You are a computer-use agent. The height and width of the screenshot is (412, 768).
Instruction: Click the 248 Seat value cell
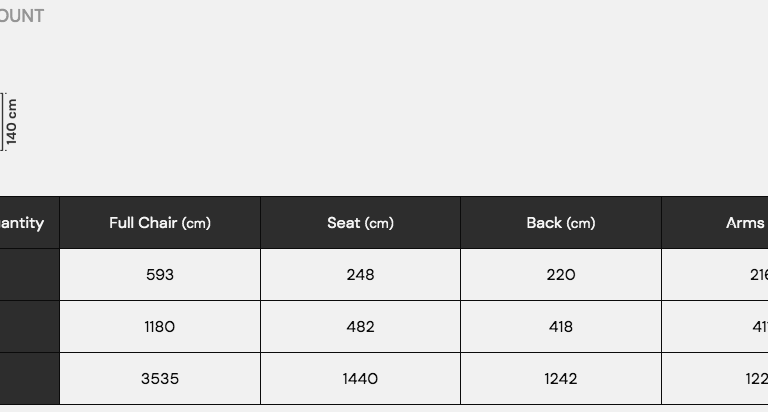tap(360, 274)
